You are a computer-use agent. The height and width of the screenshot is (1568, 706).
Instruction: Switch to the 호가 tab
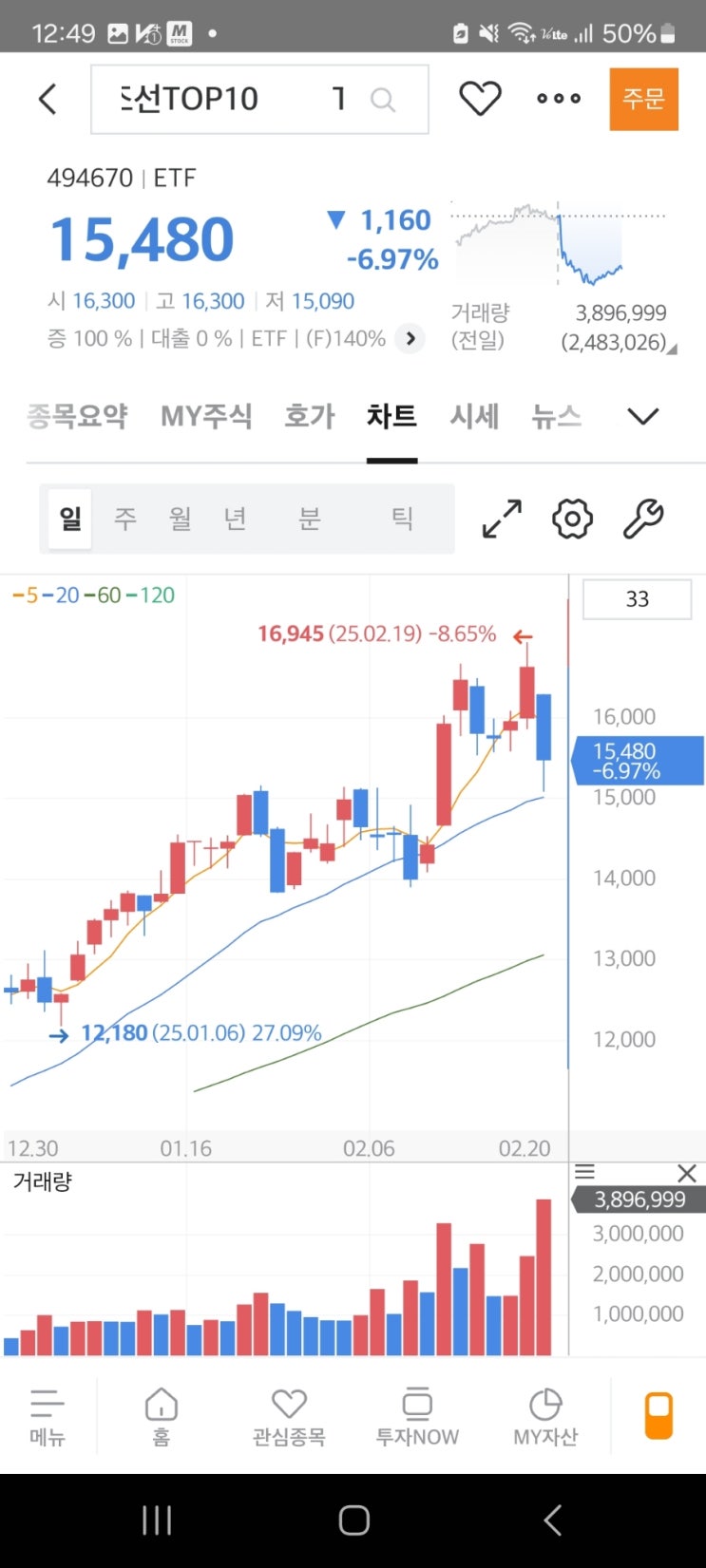pyautogui.click(x=310, y=417)
